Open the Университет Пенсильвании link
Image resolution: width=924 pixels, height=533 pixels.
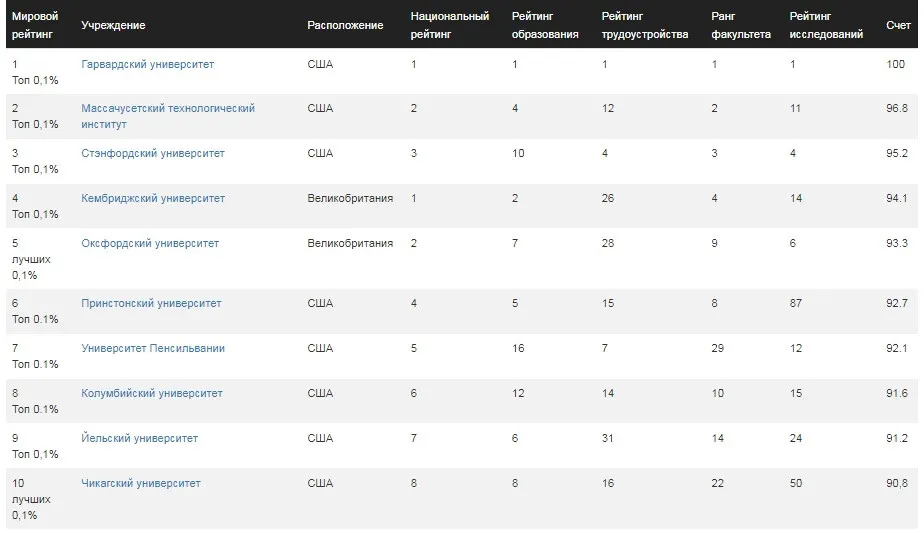(x=152, y=348)
